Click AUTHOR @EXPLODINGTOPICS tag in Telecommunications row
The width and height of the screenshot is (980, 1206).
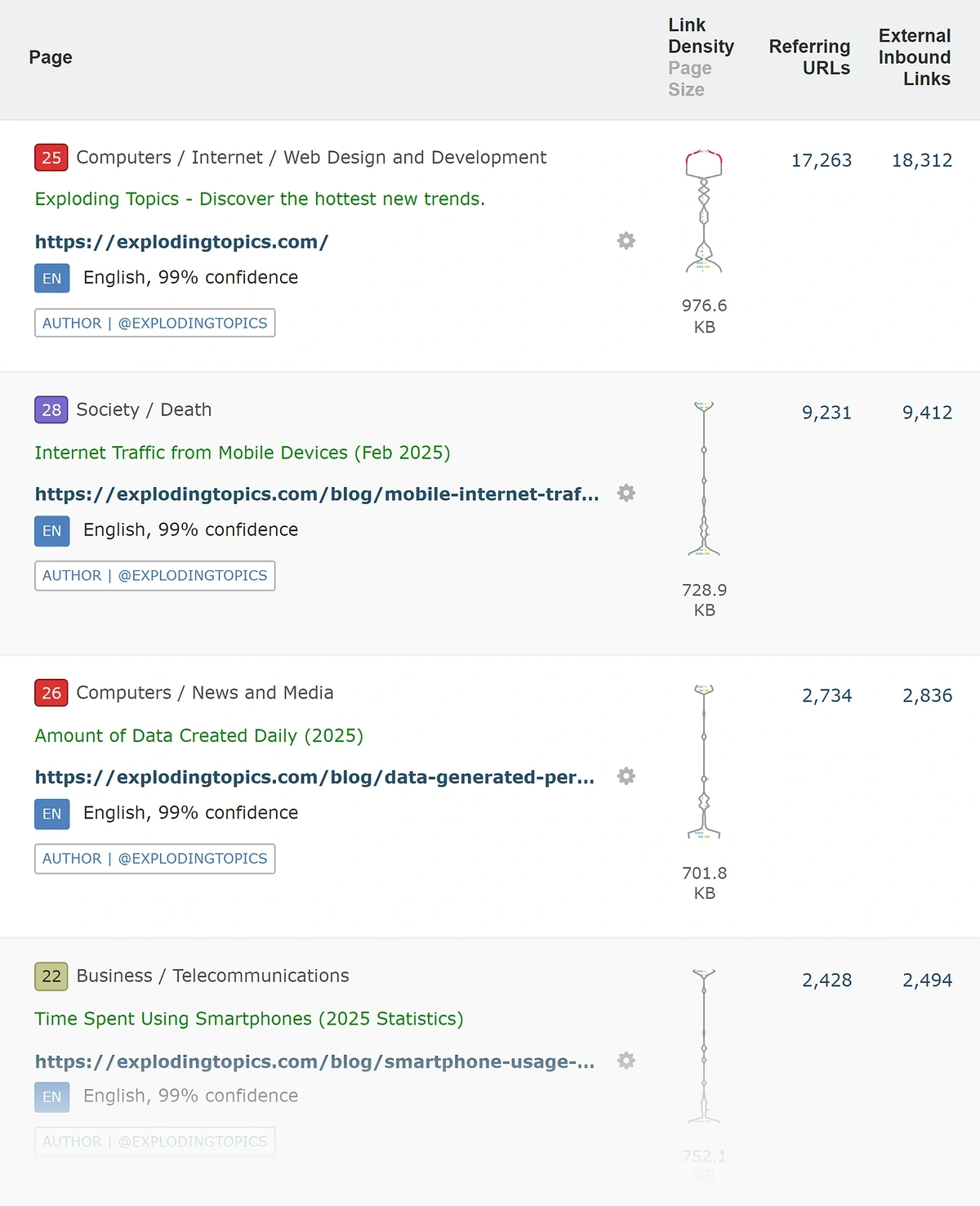pyautogui.click(x=155, y=1141)
